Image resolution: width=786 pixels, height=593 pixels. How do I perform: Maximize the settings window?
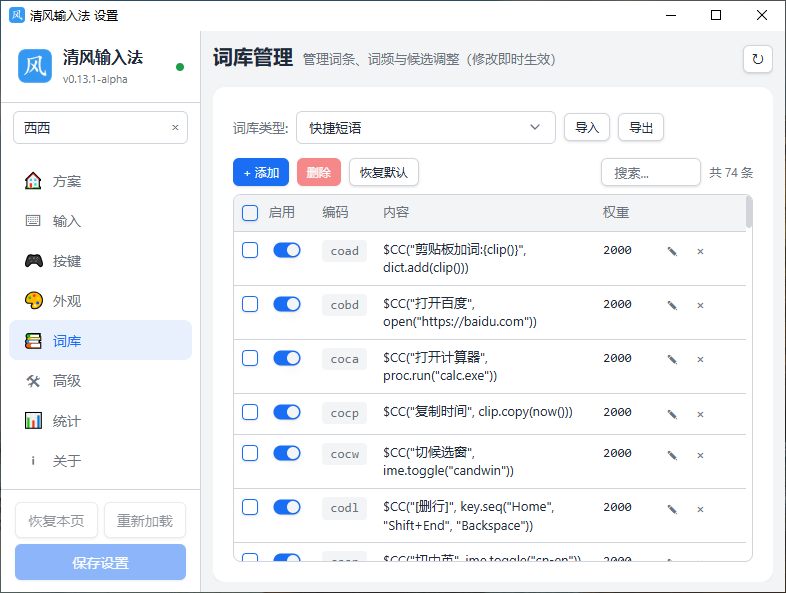tap(716, 15)
